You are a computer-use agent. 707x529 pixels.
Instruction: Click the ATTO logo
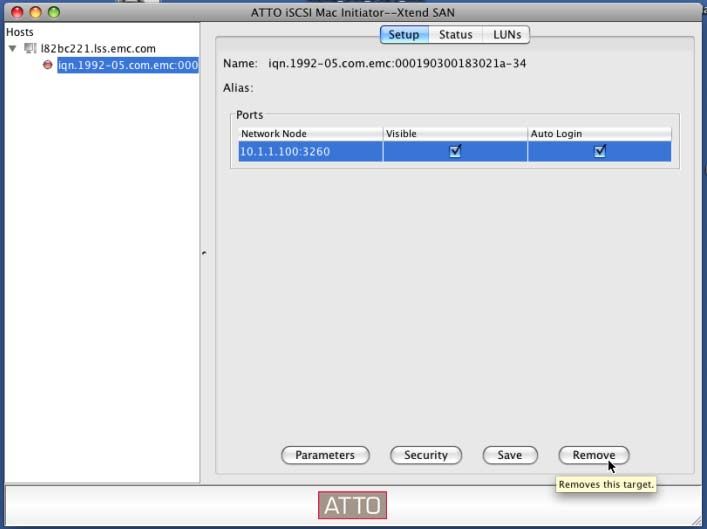[352, 505]
